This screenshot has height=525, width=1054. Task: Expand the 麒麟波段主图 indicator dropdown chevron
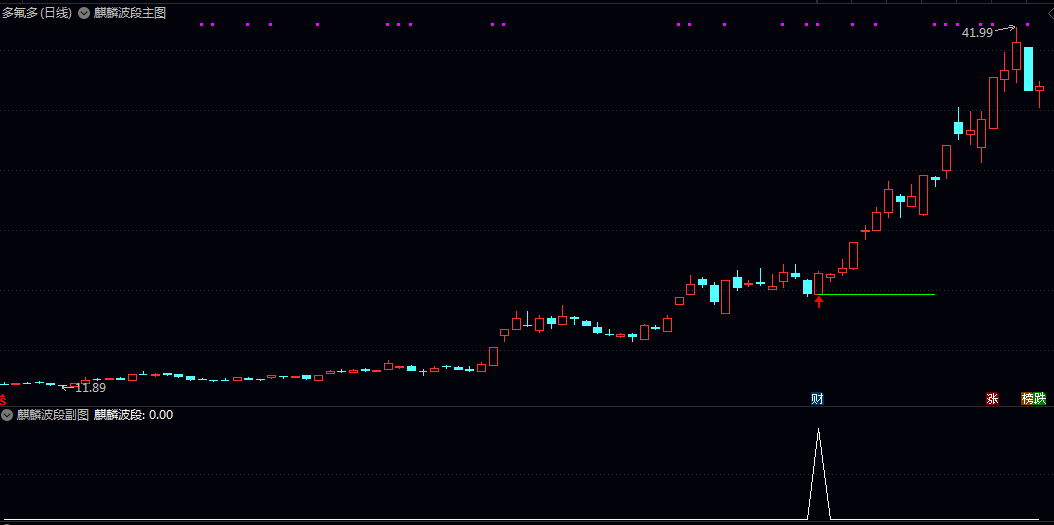84,13
